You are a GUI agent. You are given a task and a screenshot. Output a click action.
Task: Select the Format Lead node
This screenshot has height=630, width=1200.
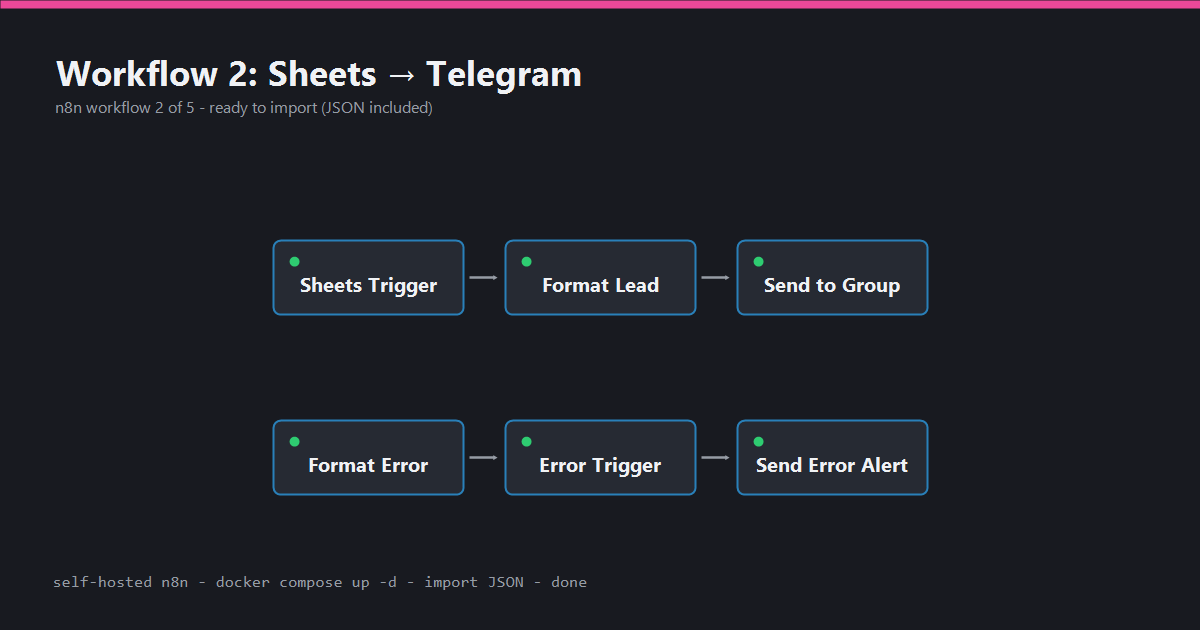click(600, 277)
